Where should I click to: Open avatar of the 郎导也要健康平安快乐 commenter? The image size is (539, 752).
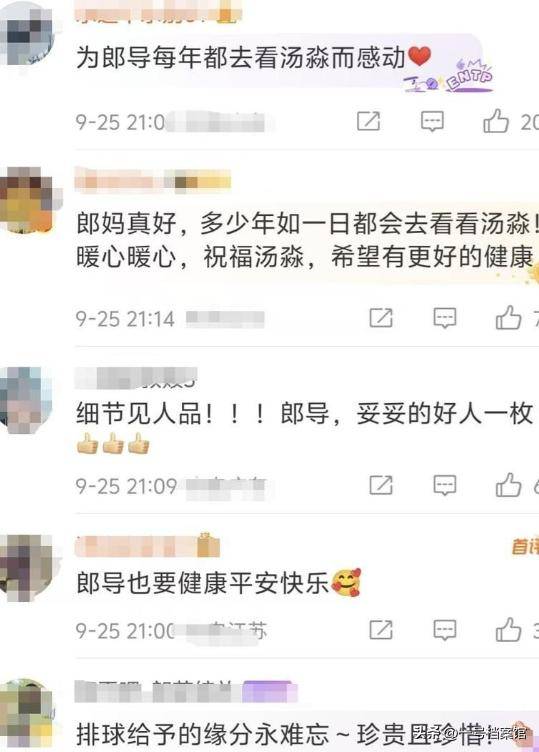click(x=28, y=568)
